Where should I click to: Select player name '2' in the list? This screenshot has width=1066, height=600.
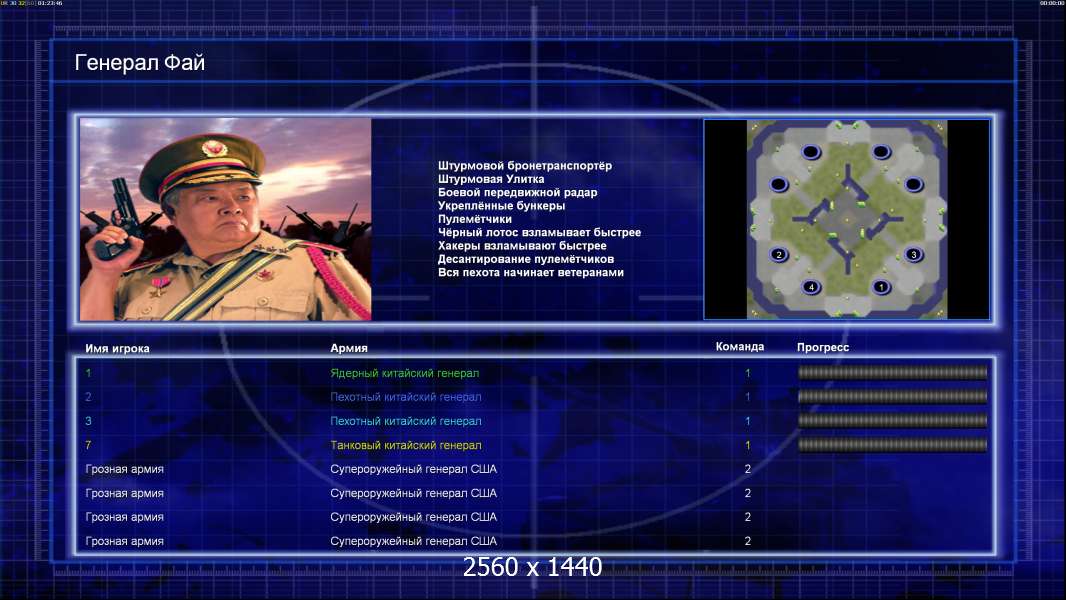tap(88, 397)
